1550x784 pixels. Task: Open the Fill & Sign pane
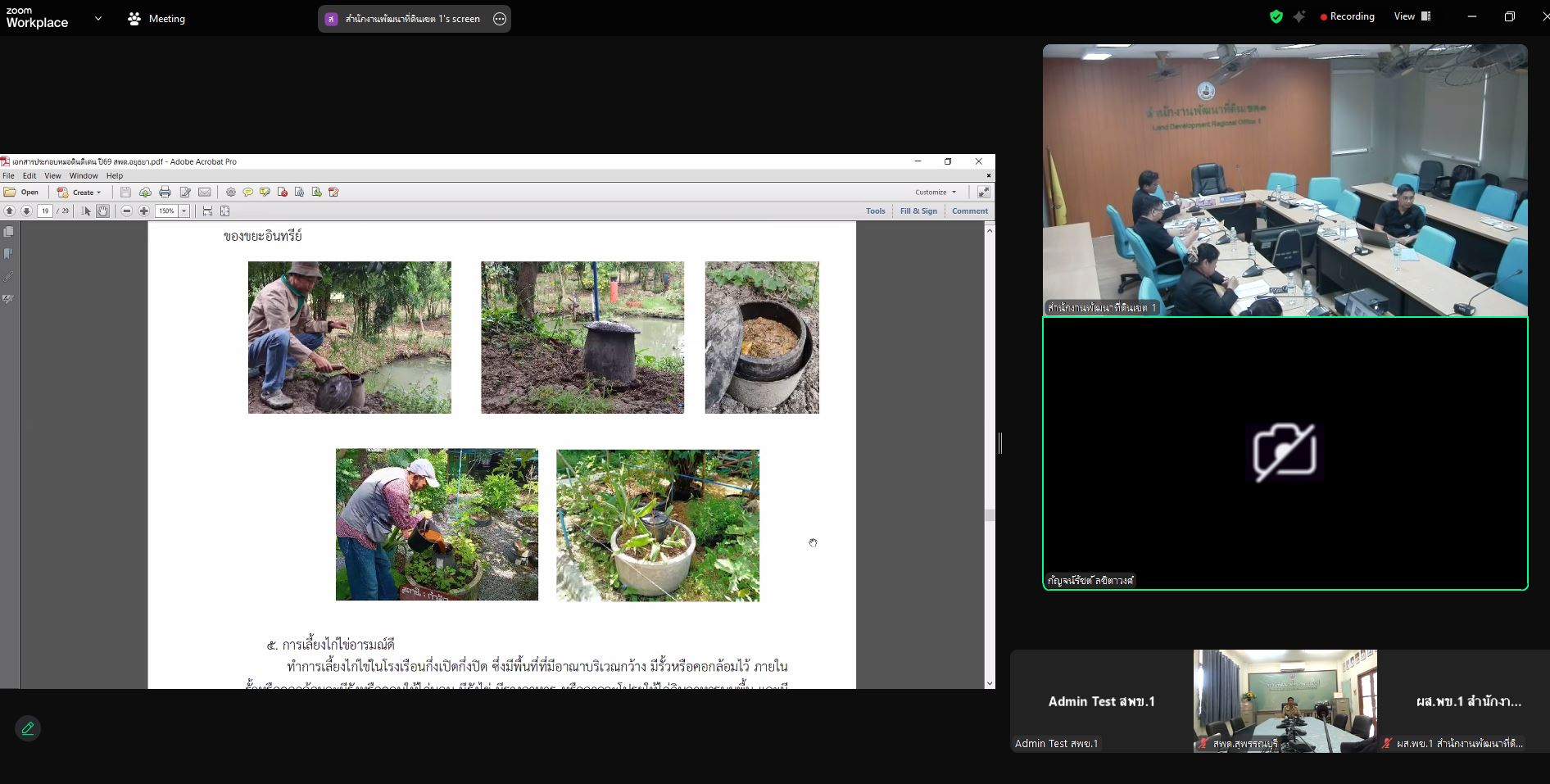918,211
